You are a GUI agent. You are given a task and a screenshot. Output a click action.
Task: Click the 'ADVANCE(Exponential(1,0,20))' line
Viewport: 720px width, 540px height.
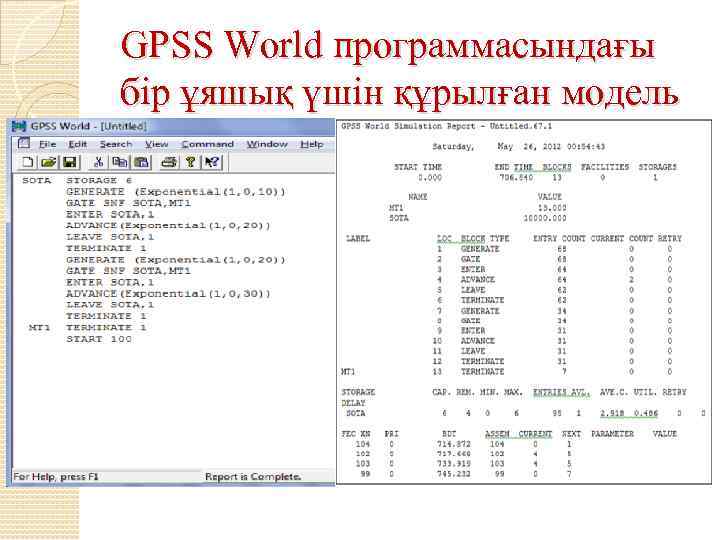coord(168,225)
